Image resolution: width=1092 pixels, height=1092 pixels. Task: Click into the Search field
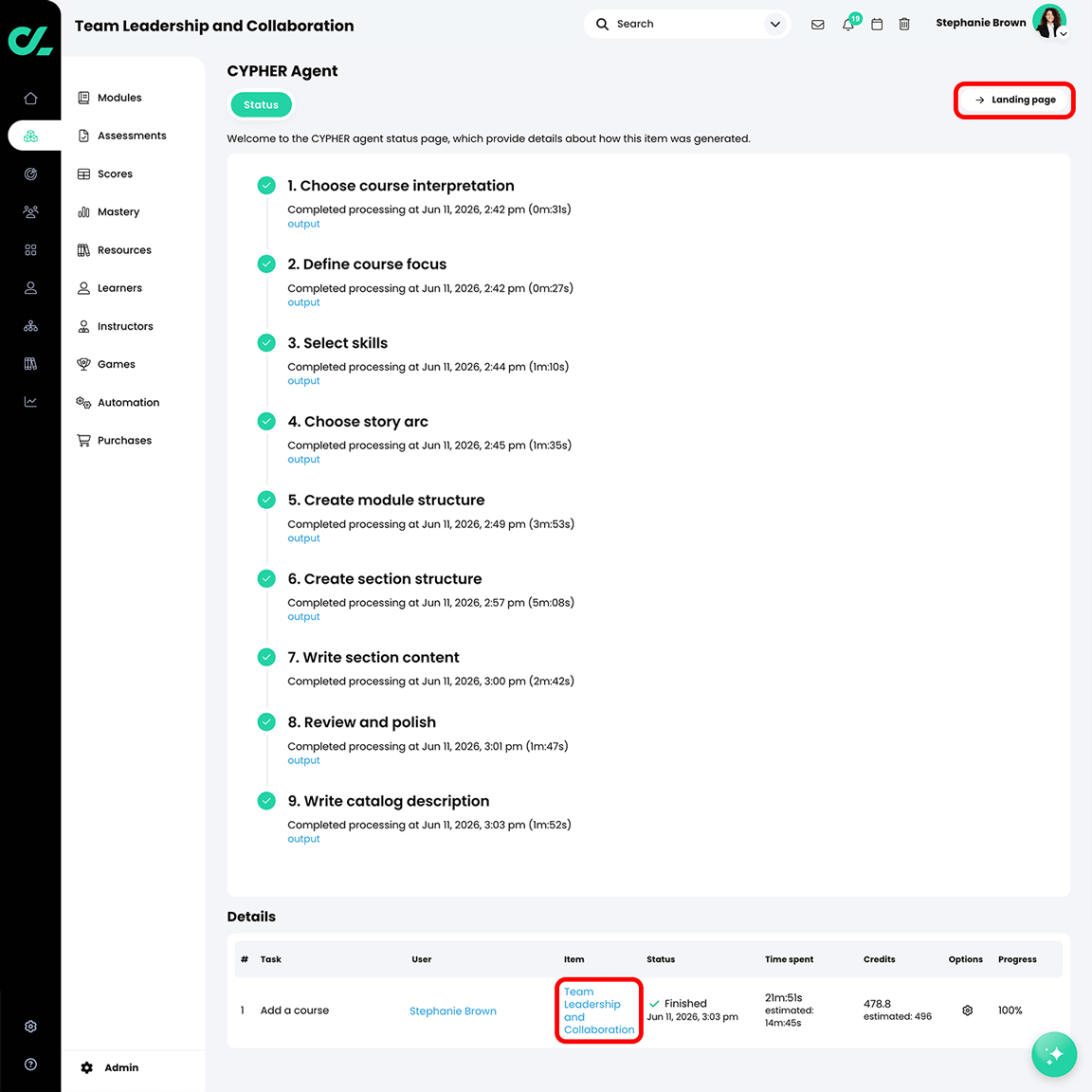(686, 25)
